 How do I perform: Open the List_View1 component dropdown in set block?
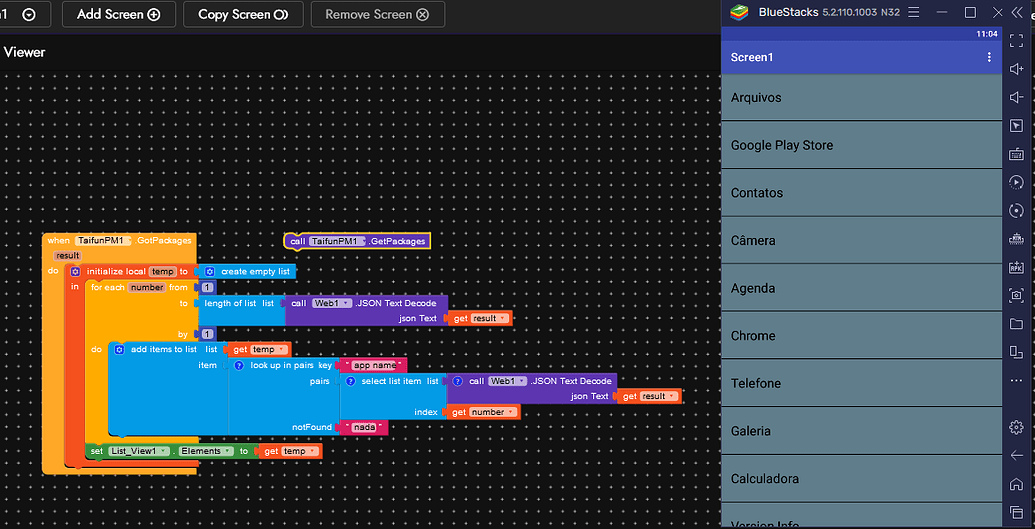click(139, 451)
